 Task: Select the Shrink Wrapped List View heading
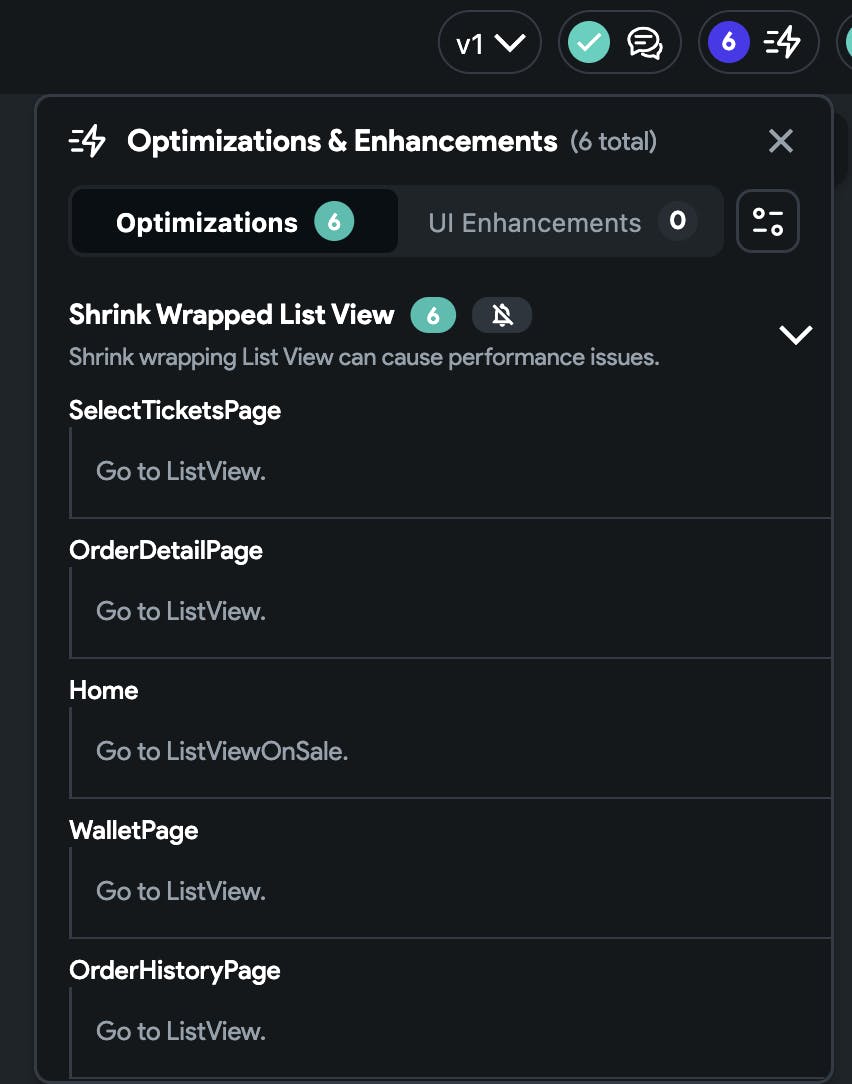coord(232,315)
